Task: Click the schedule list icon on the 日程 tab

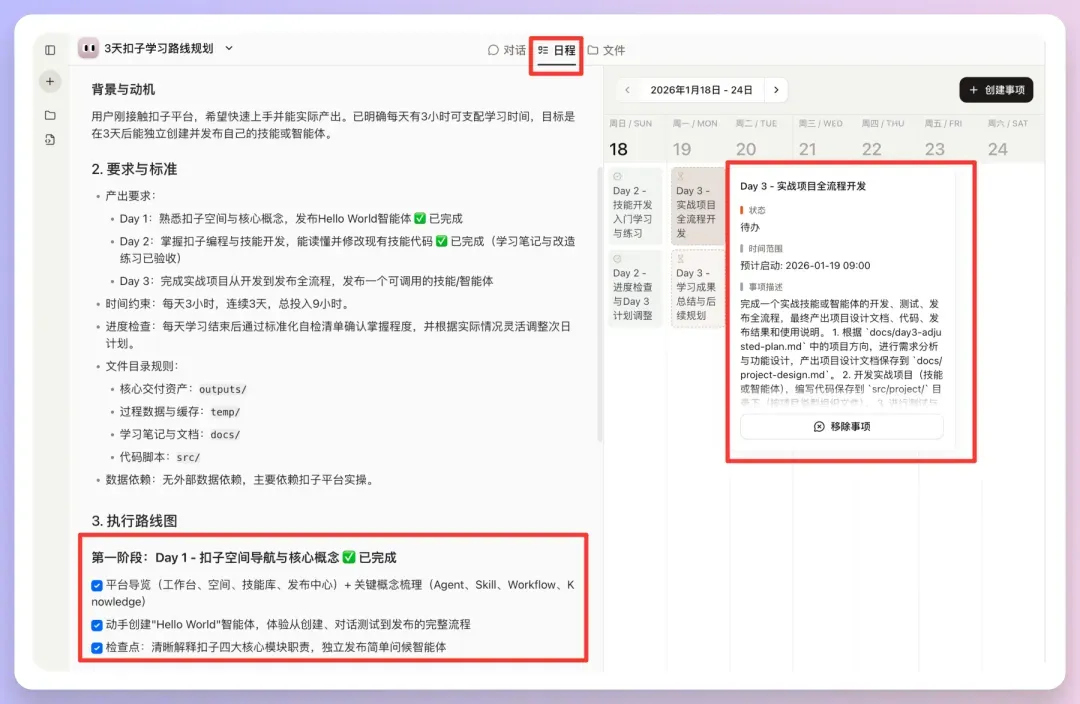Action: [x=544, y=48]
